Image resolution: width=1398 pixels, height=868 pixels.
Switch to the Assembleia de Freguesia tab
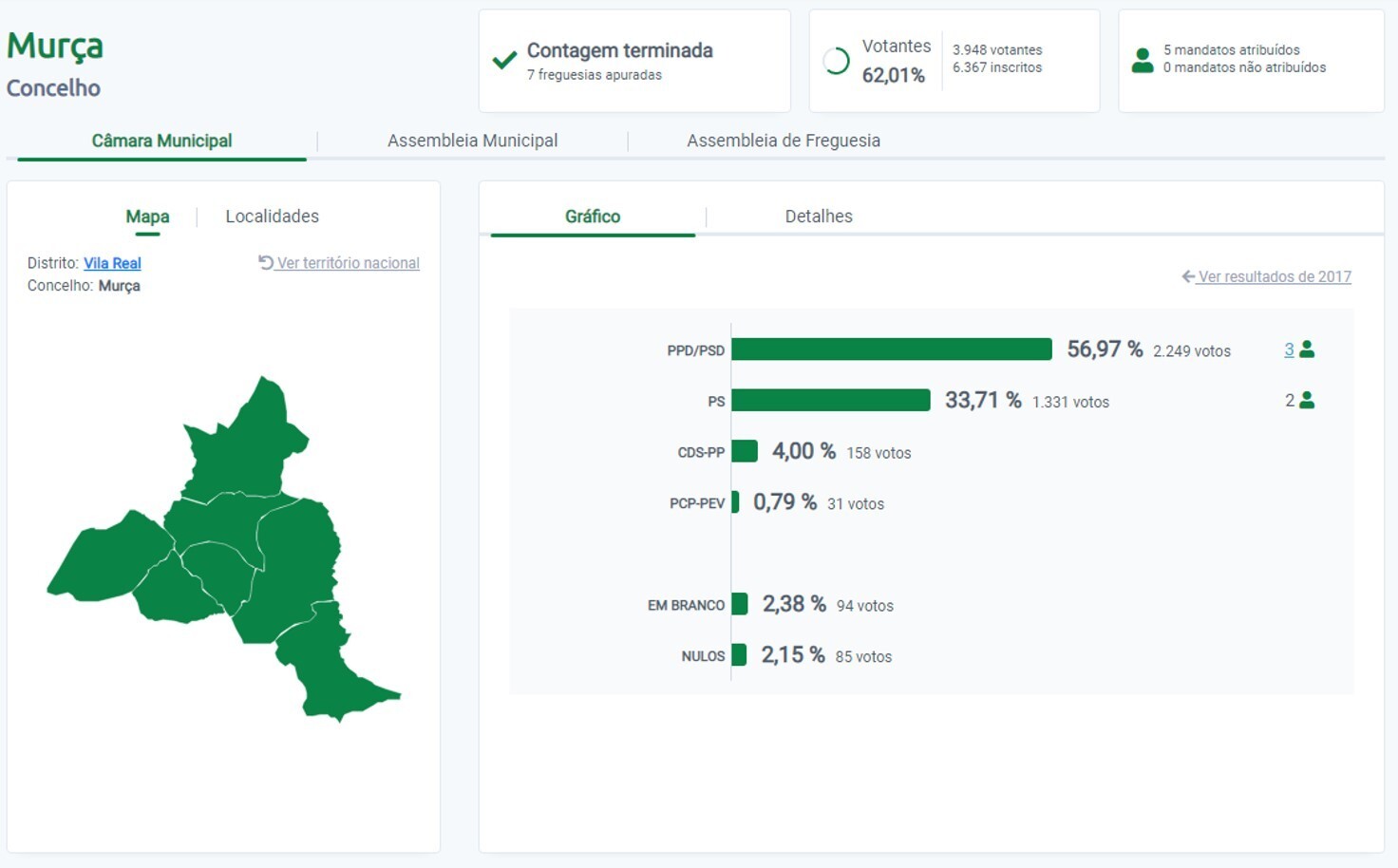click(783, 141)
